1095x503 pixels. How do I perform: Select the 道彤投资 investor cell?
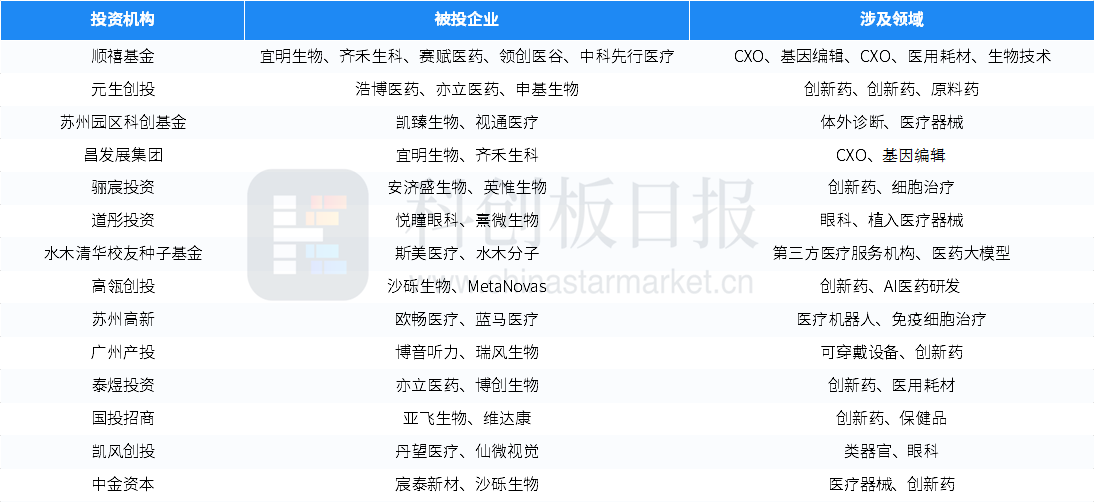122,221
